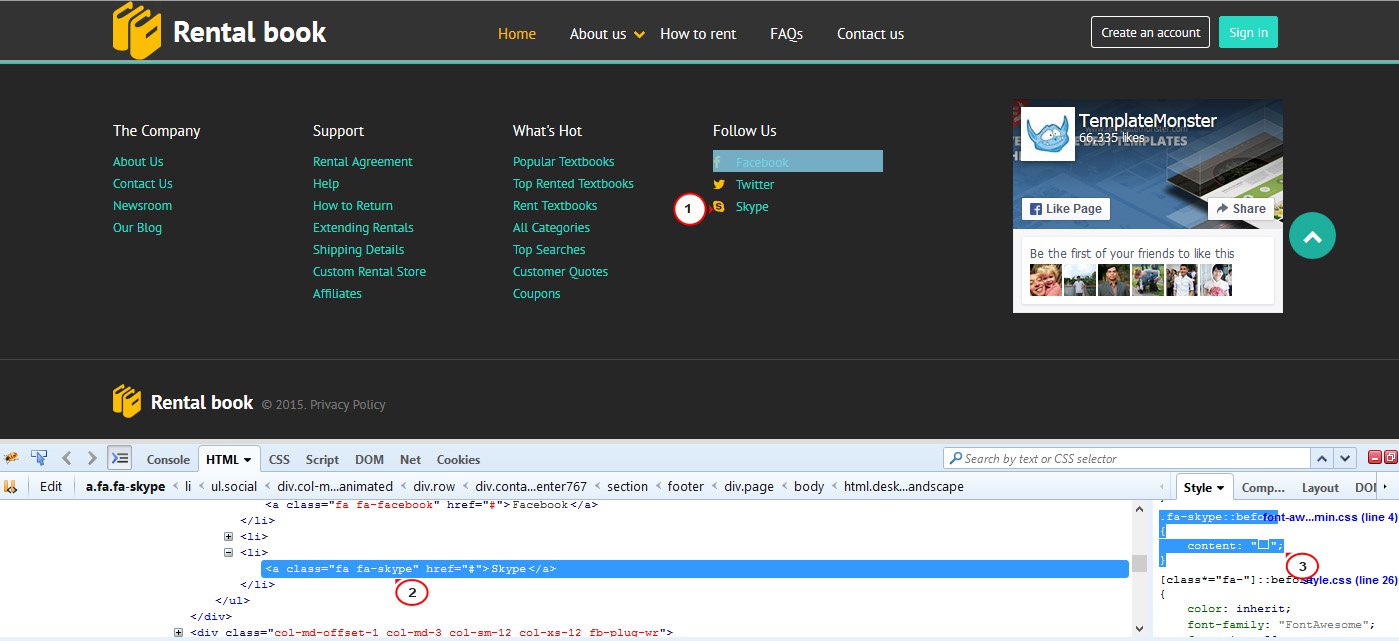The height and width of the screenshot is (641, 1399).
Task: Click the Skype icon under Follow Us
Action: [719, 206]
